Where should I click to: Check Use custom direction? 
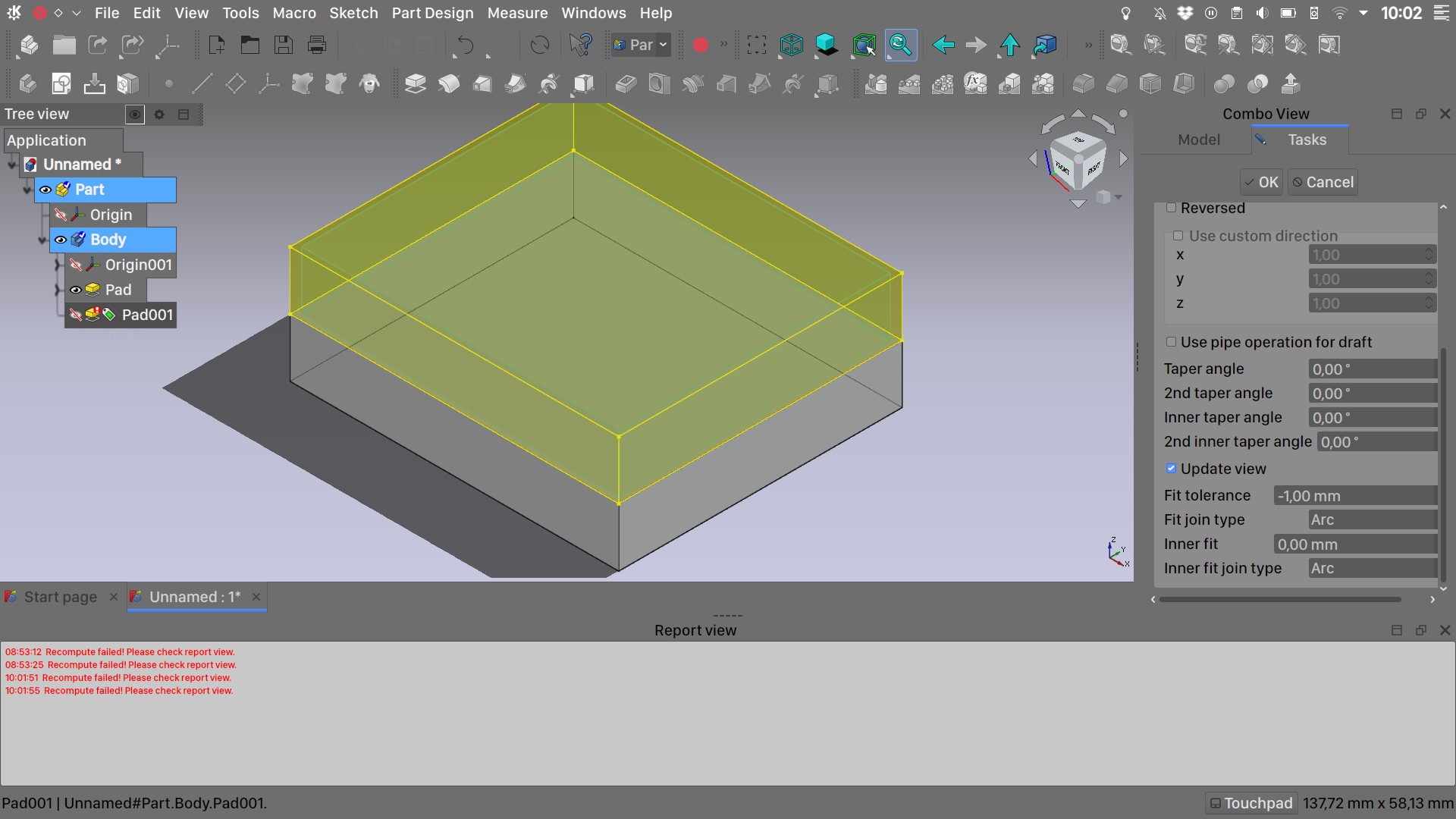[1179, 236]
